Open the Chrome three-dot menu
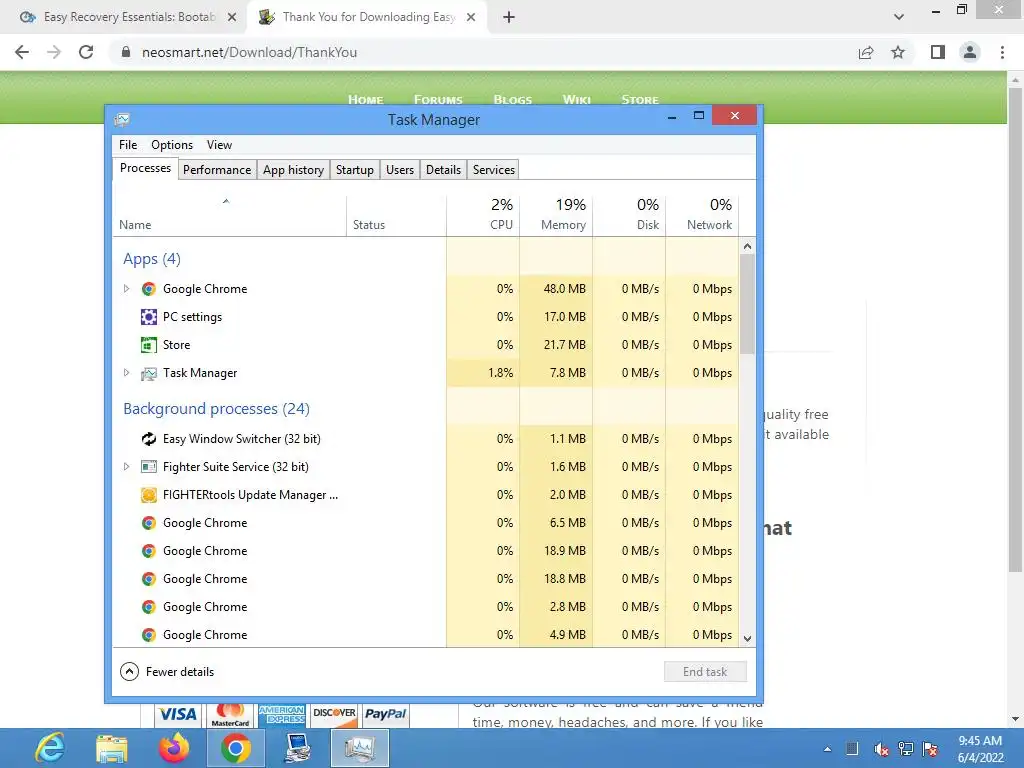Screen dimensions: 1024x768 coord(1002,52)
